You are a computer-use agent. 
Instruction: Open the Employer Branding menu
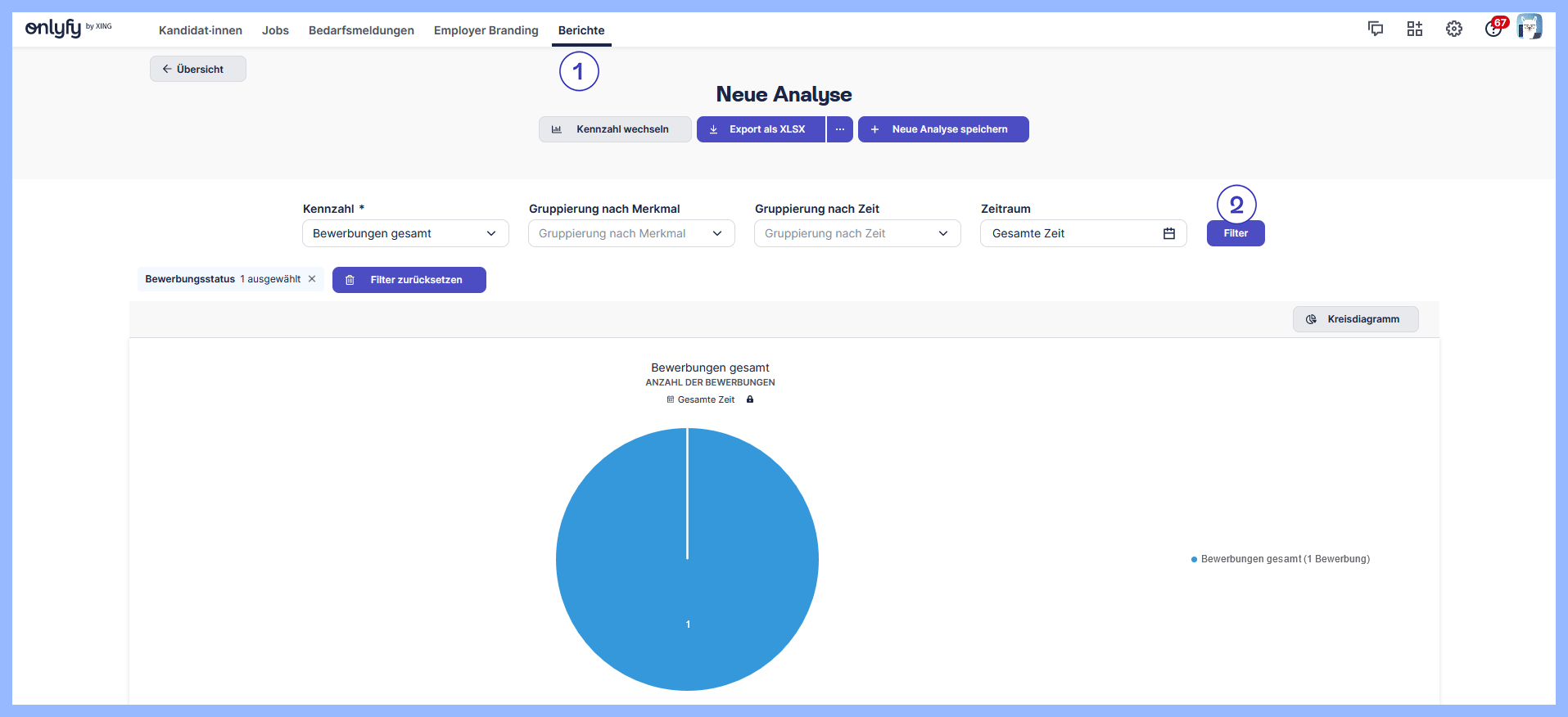coord(486,30)
